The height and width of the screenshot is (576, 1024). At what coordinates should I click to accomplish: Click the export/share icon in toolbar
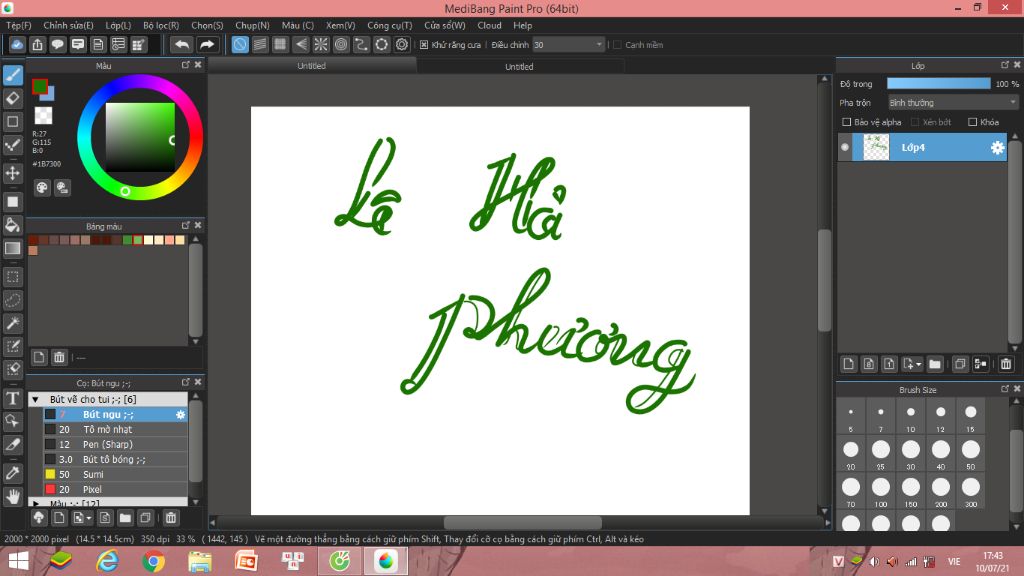[37, 44]
